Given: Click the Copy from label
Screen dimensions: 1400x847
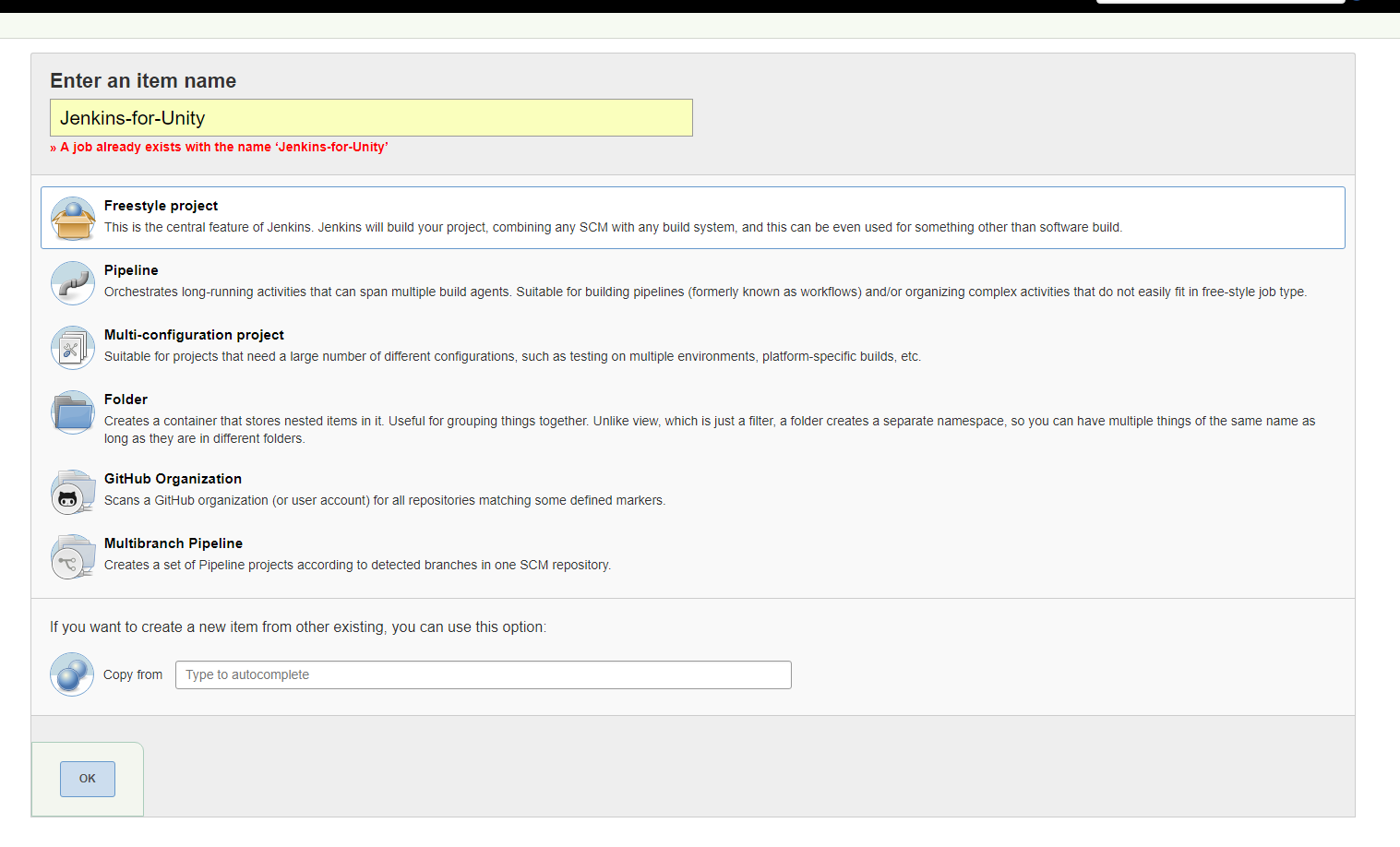Looking at the screenshot, I should pos(133,674).
